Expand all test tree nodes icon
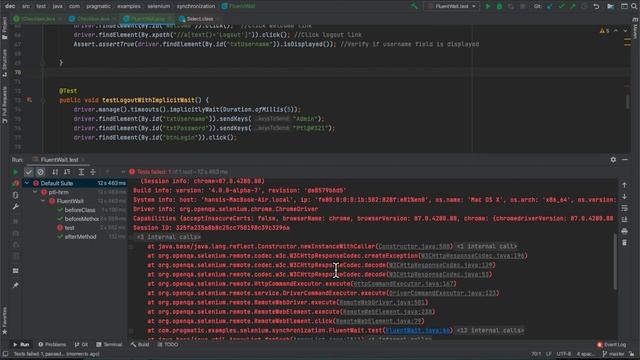This screenshot has width=640, height=360. click(x=81, y=172)
